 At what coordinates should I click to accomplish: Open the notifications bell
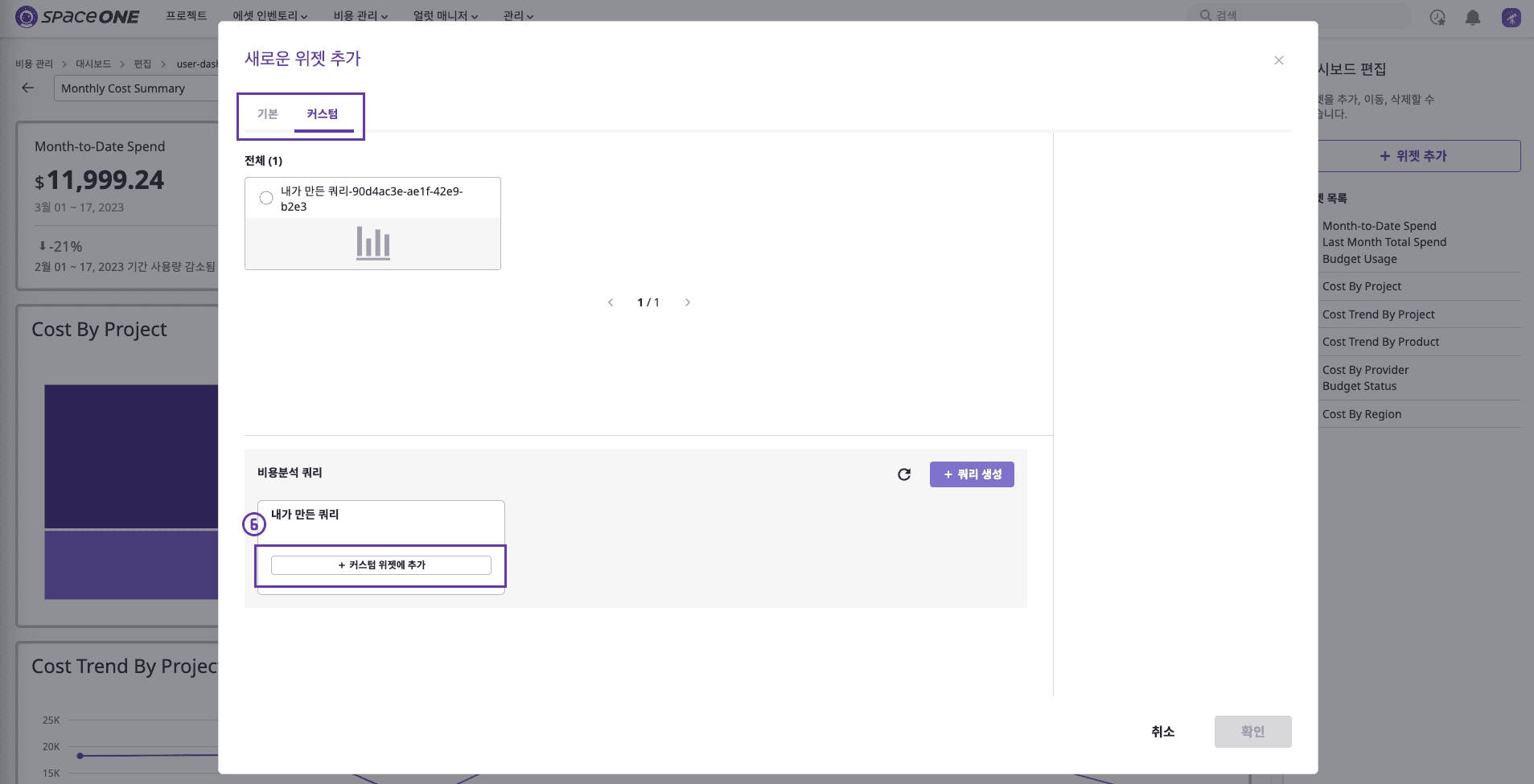click(1473, 17)
